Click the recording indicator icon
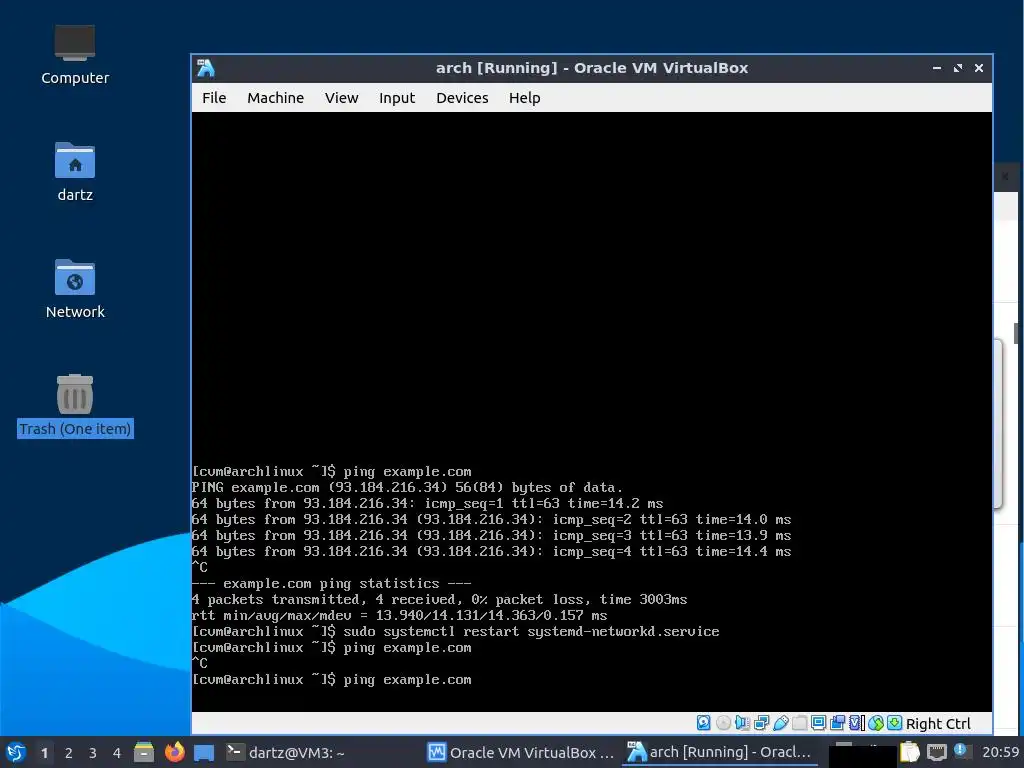The image size is (1024, 768). click(837, 722)
